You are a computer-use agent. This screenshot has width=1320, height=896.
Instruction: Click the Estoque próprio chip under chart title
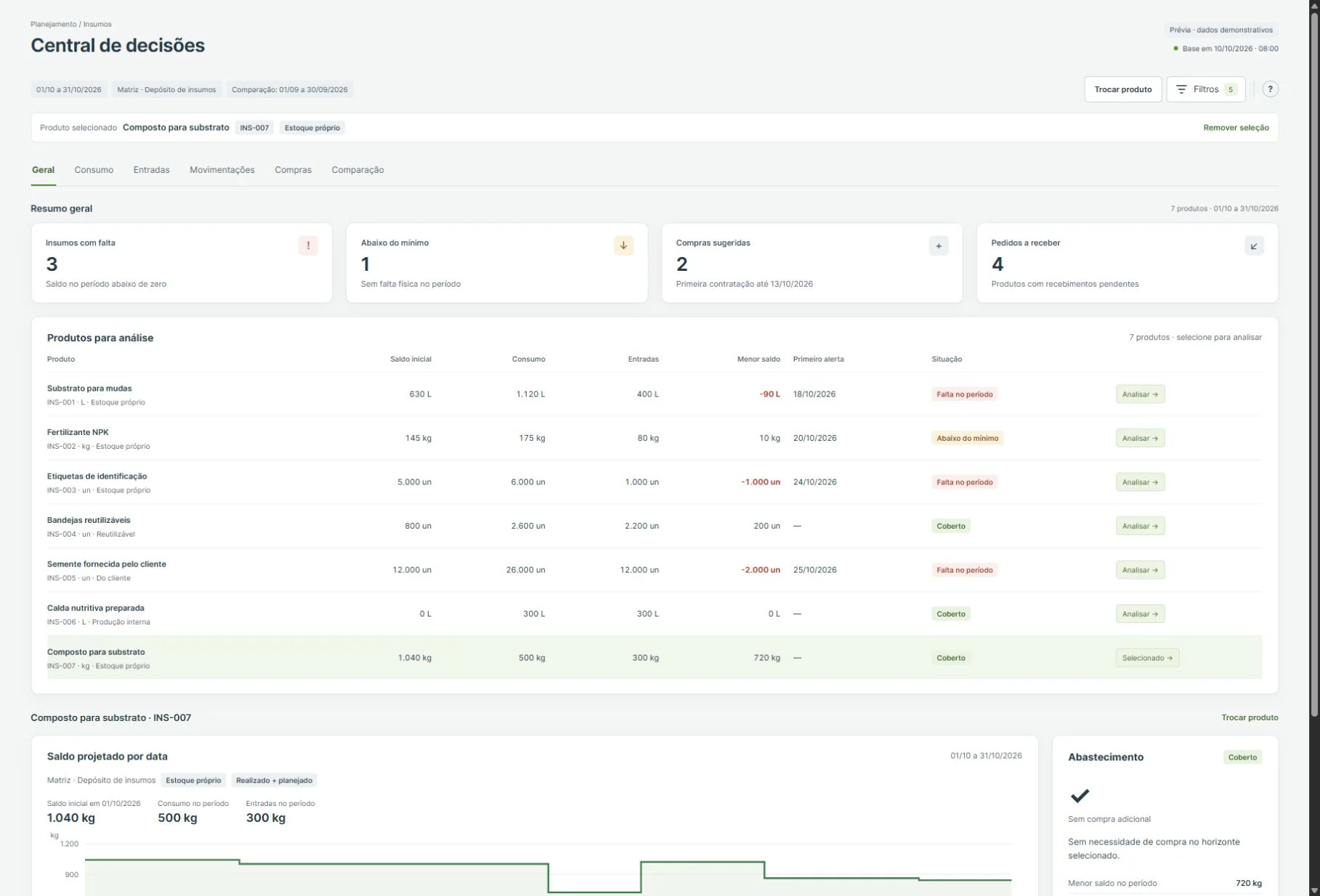[193, 781]
